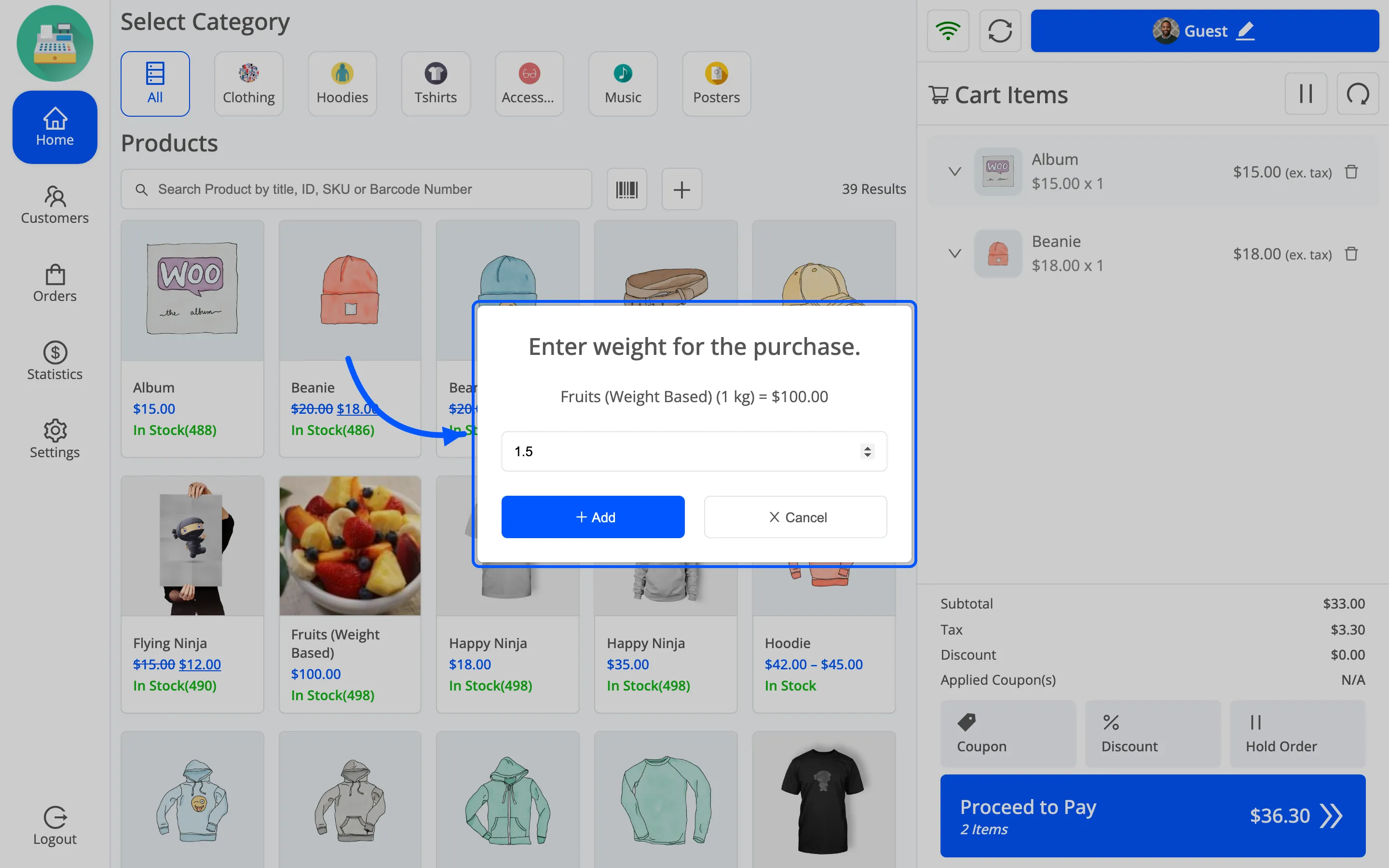Select the Album product card

(192, 339)
